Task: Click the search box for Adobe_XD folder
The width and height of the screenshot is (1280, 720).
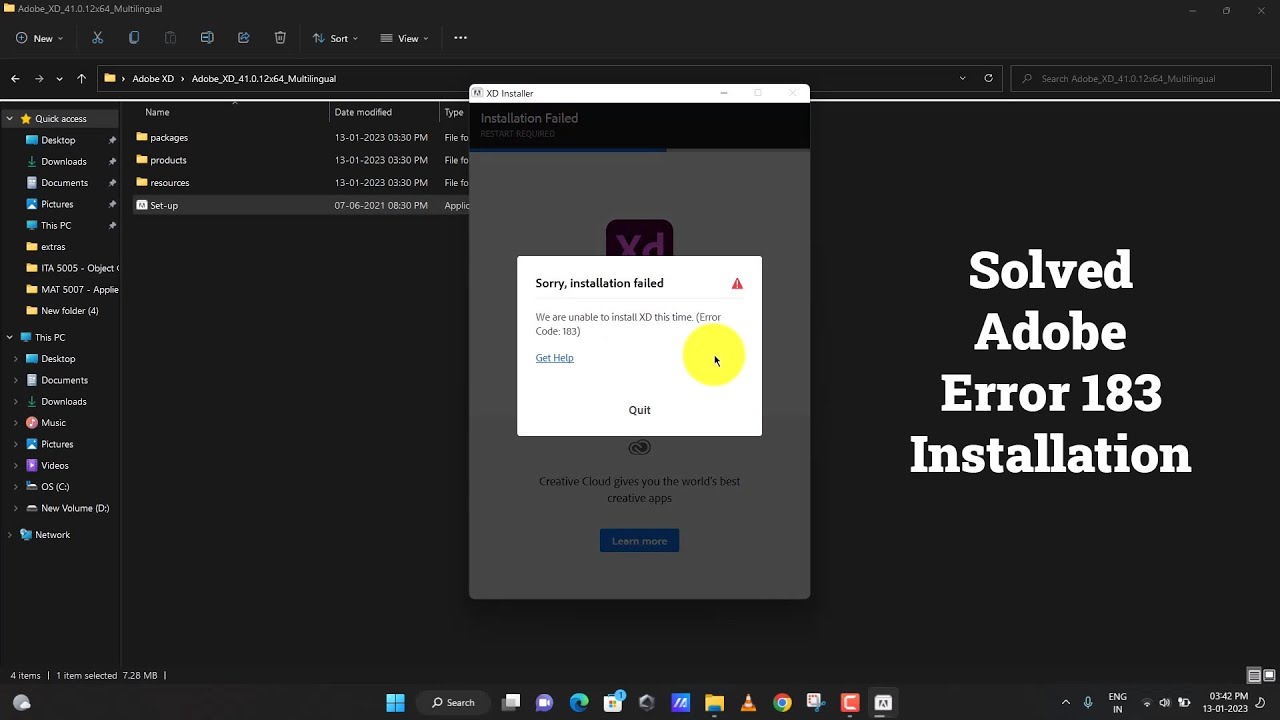Action: 1141,78
